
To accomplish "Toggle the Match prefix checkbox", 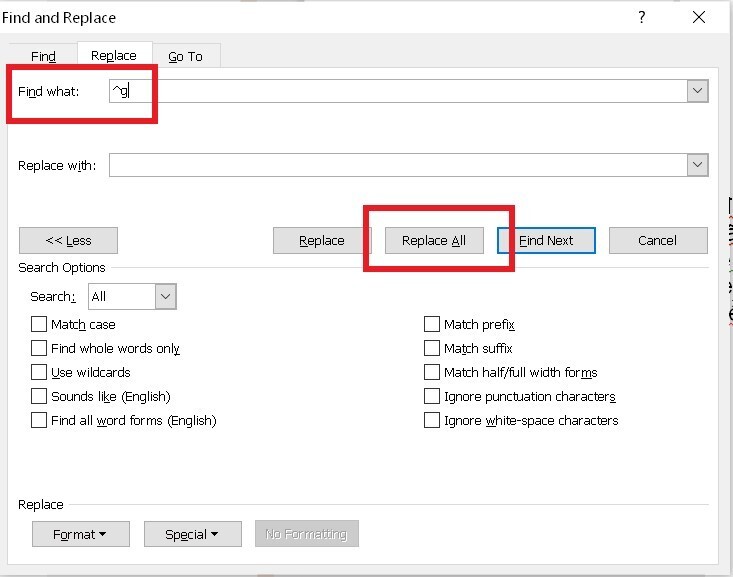I will (x=431, y=324).
